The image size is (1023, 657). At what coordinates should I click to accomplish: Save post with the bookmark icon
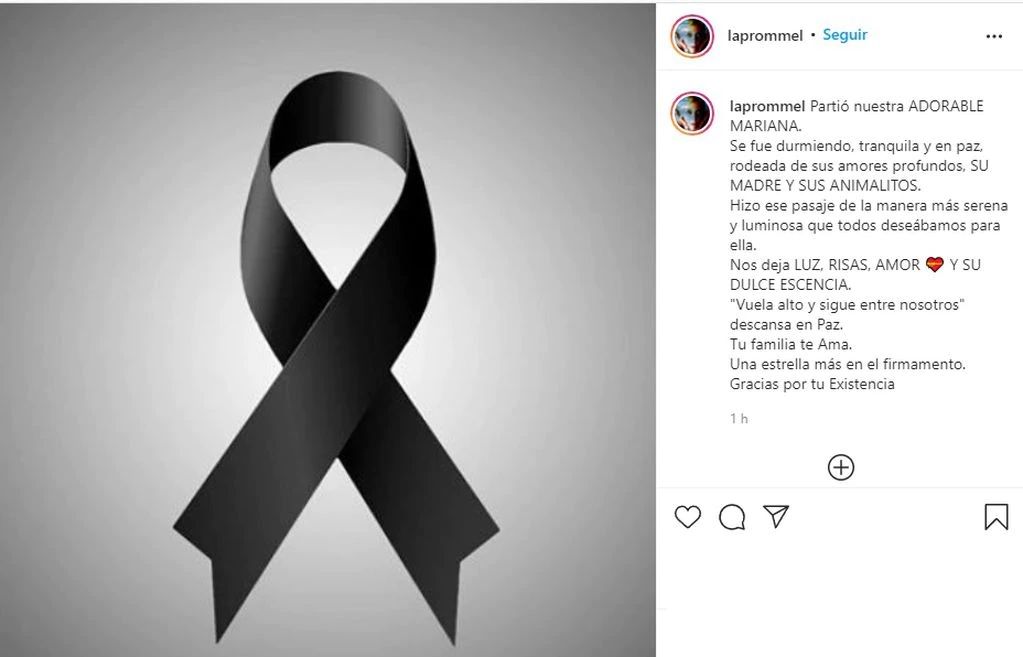[996, 517]
